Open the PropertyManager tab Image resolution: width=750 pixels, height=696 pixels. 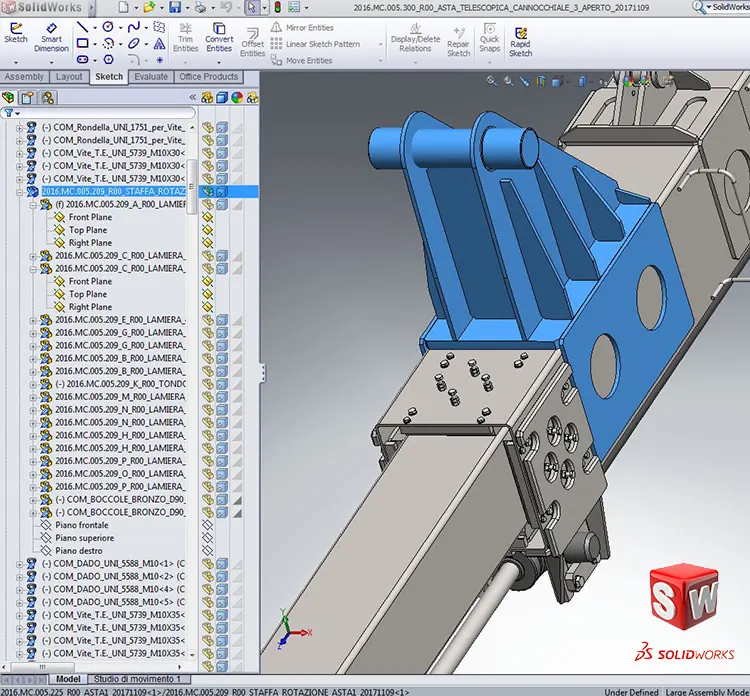pos(27,98)
